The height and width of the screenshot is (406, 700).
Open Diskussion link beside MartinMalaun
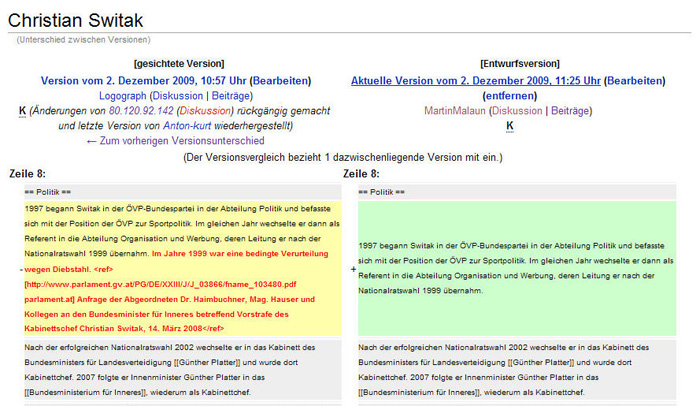[517, 111]
